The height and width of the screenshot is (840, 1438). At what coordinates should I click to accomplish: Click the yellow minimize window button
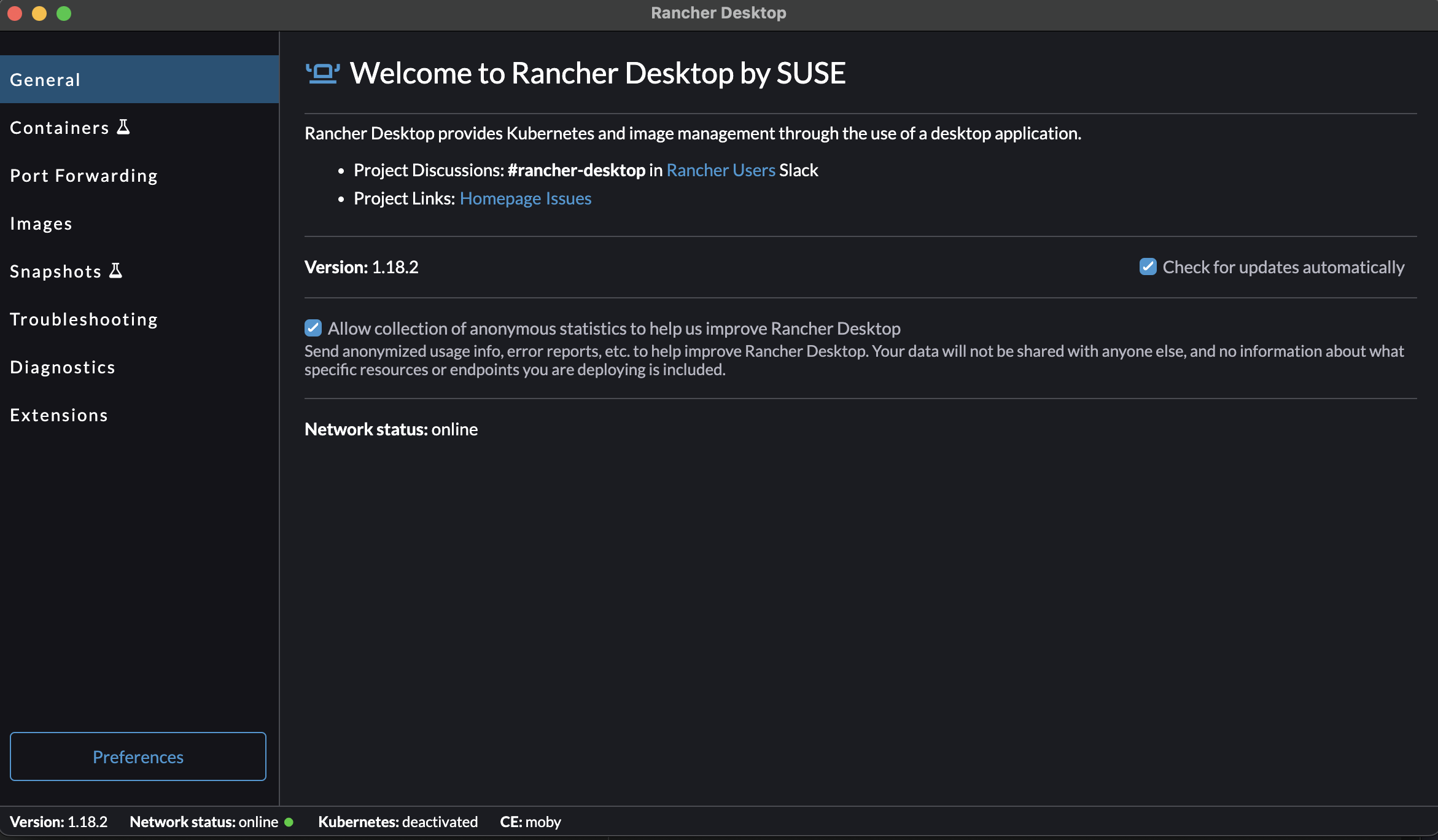(39, 14)
